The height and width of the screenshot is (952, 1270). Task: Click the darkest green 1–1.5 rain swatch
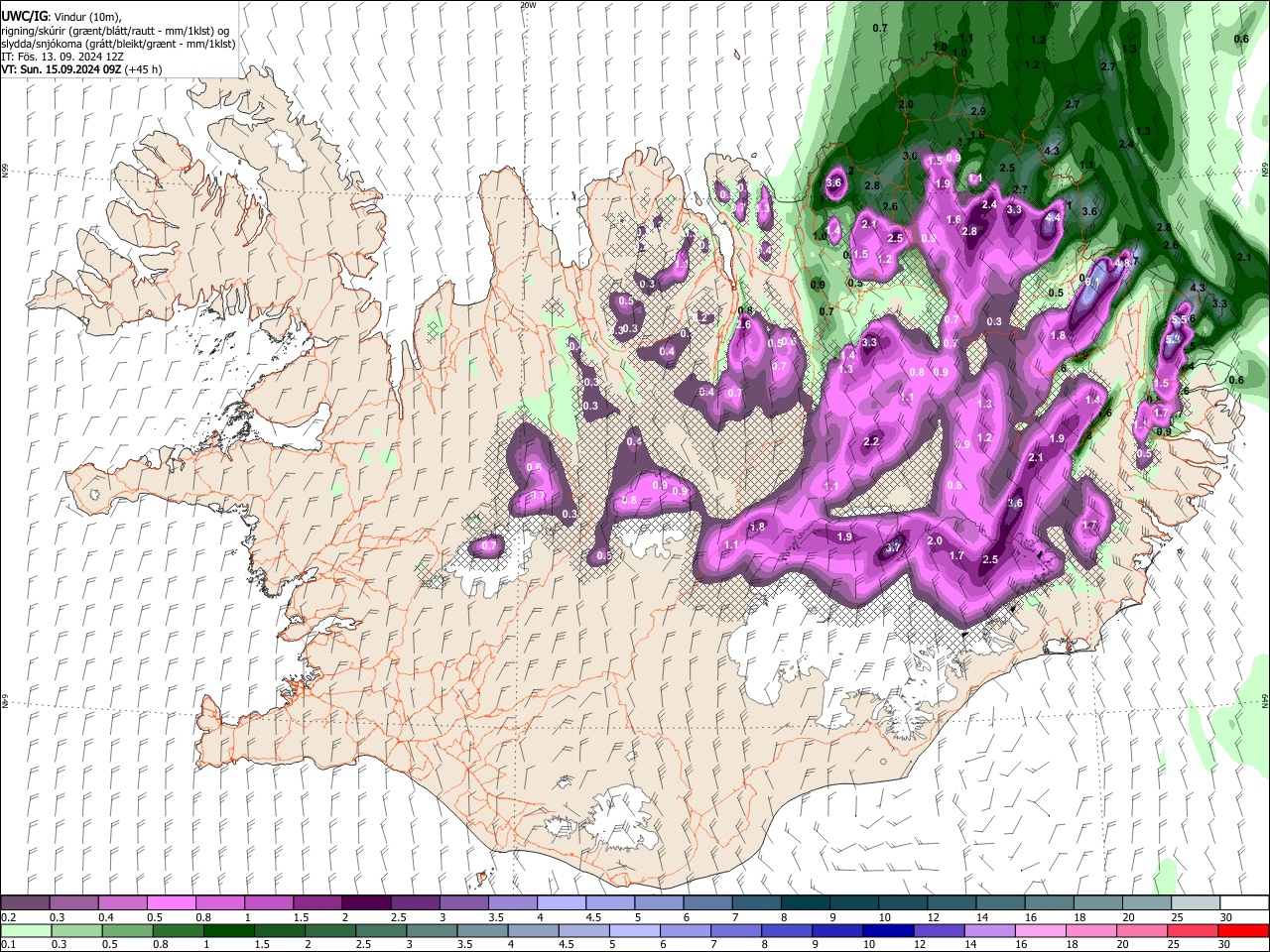coord(227,930)
